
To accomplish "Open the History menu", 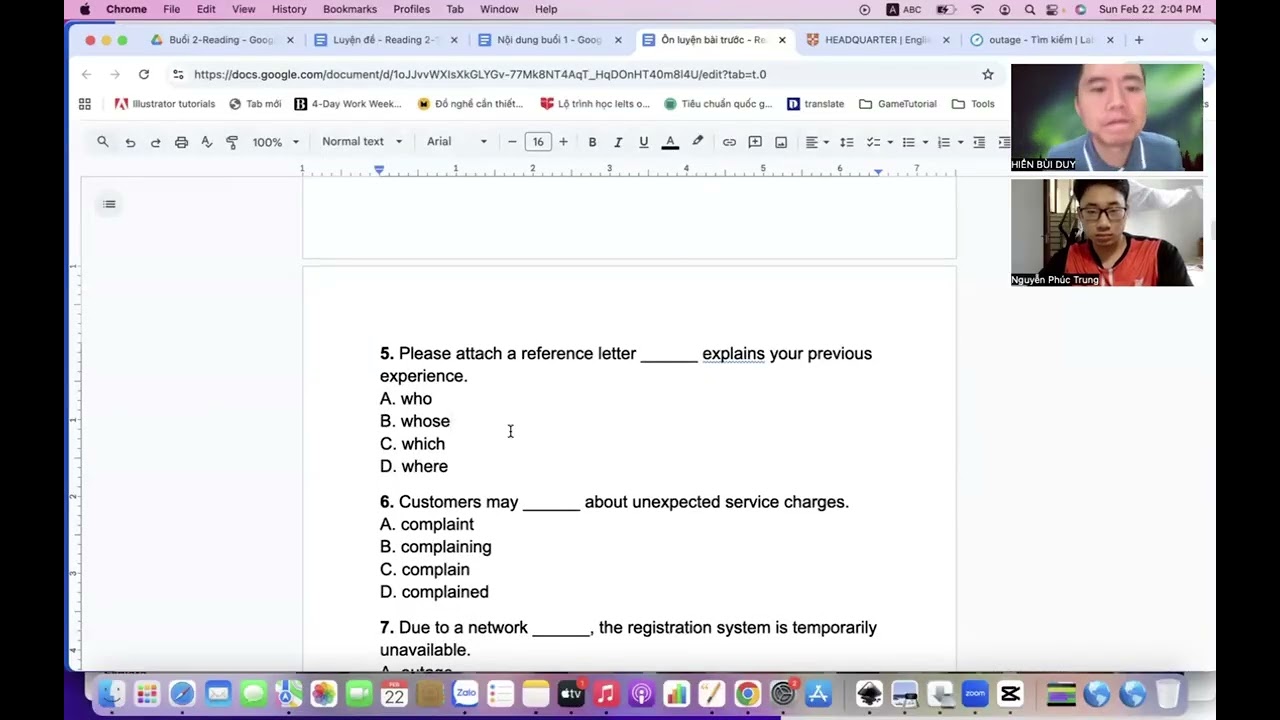I will 289,9.
